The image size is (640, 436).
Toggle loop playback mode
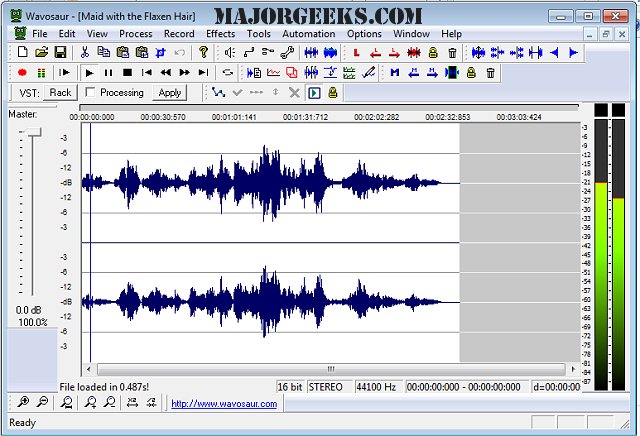point(228,72)
